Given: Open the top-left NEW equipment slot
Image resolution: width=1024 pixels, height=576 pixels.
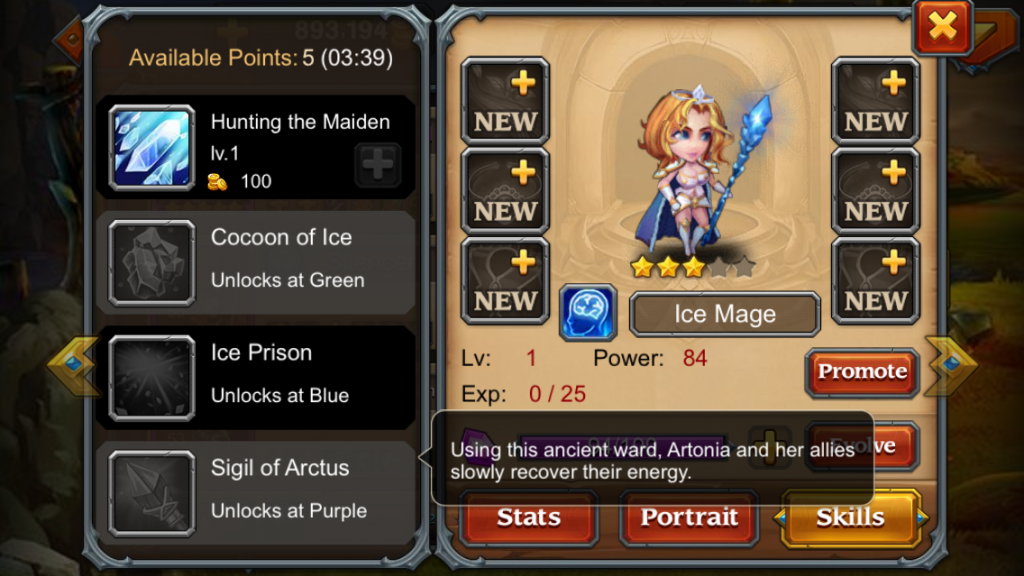Looking at the screenshot, I should click(505, 101).
